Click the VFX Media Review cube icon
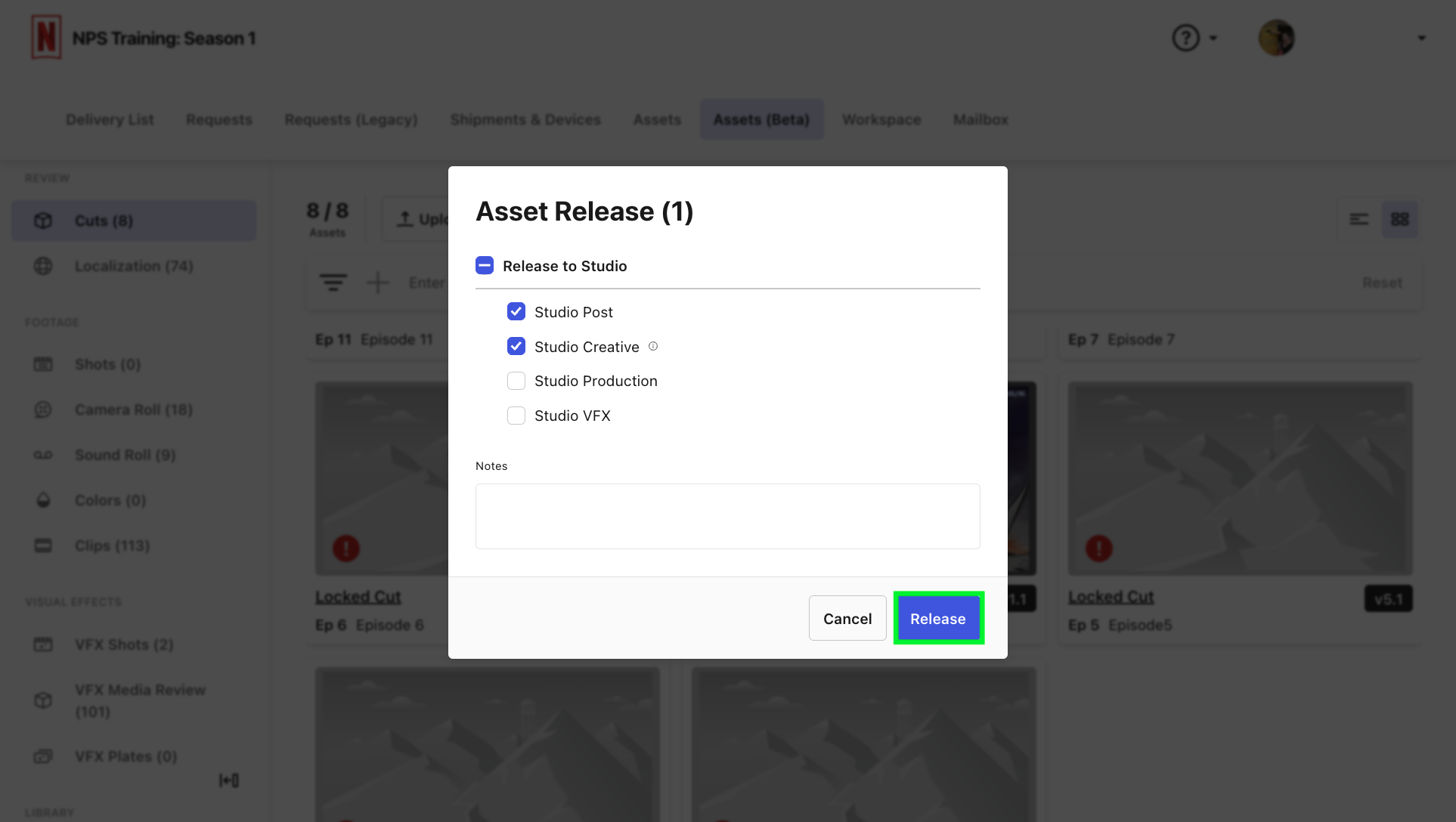This screenshot has height=822, width=1456. click(x=43, y=700)
